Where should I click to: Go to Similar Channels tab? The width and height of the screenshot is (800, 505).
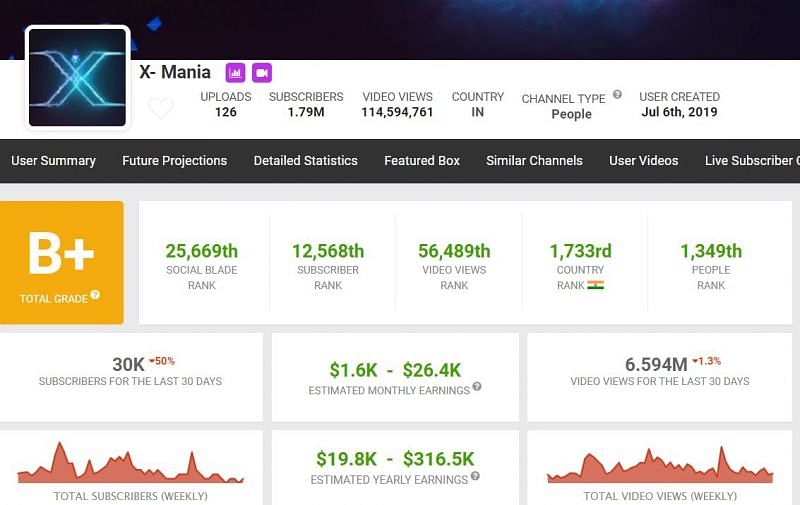pos(534,161)
